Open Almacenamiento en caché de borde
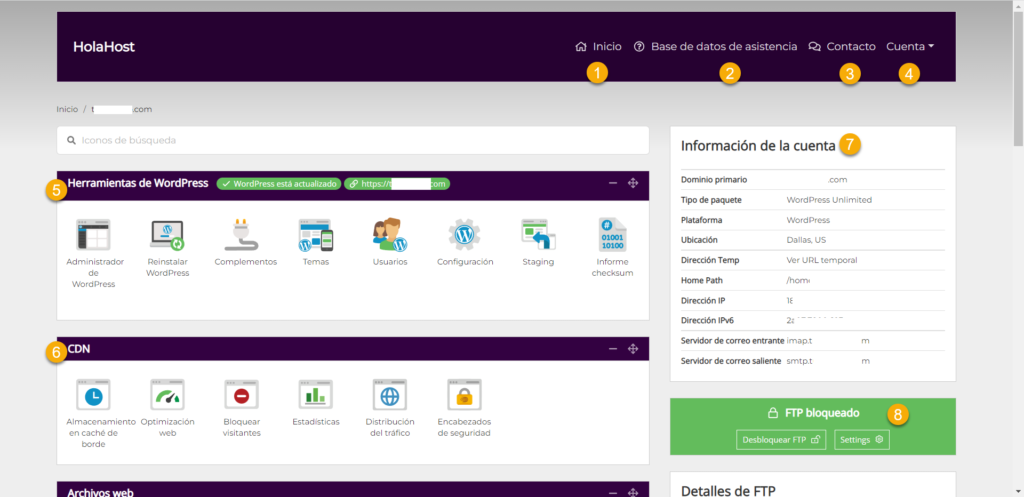 click(93, 395)
